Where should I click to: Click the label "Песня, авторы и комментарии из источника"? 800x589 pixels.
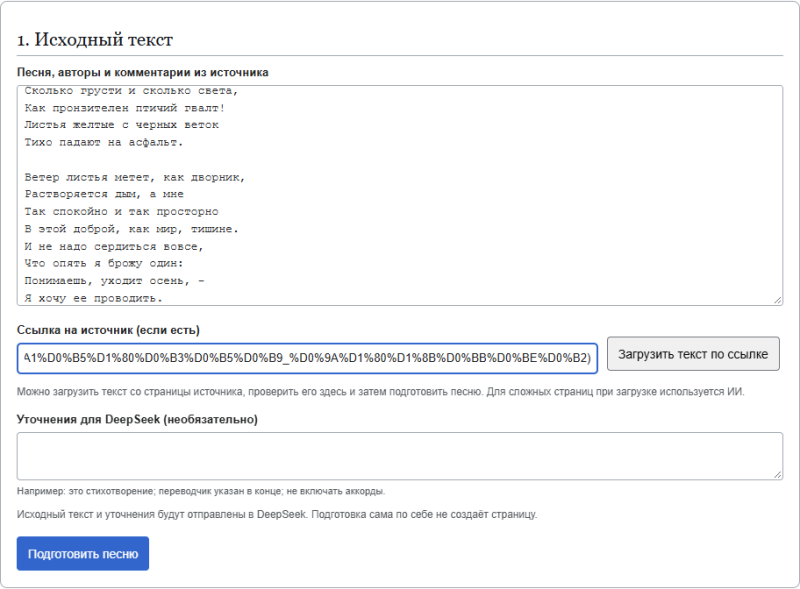pos(143,72)
